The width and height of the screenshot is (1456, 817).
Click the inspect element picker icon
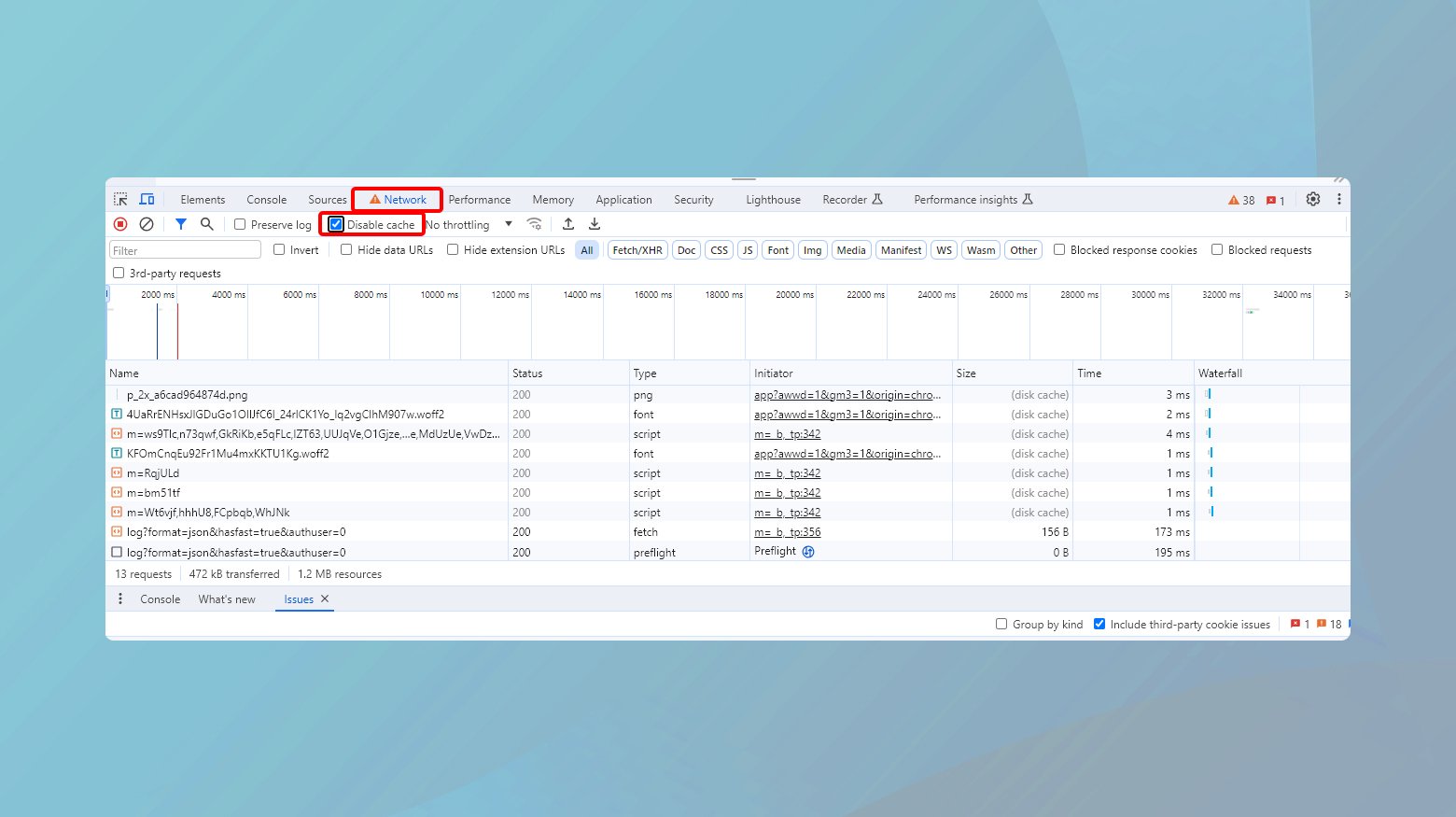(x=120, y=200)
